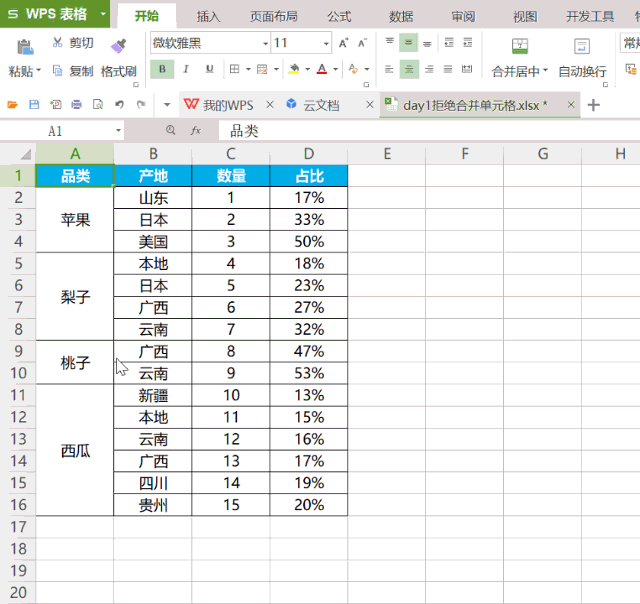This screenshot has height=604, width=640.
Task: Align text right
Action: [x=429, y=69]
